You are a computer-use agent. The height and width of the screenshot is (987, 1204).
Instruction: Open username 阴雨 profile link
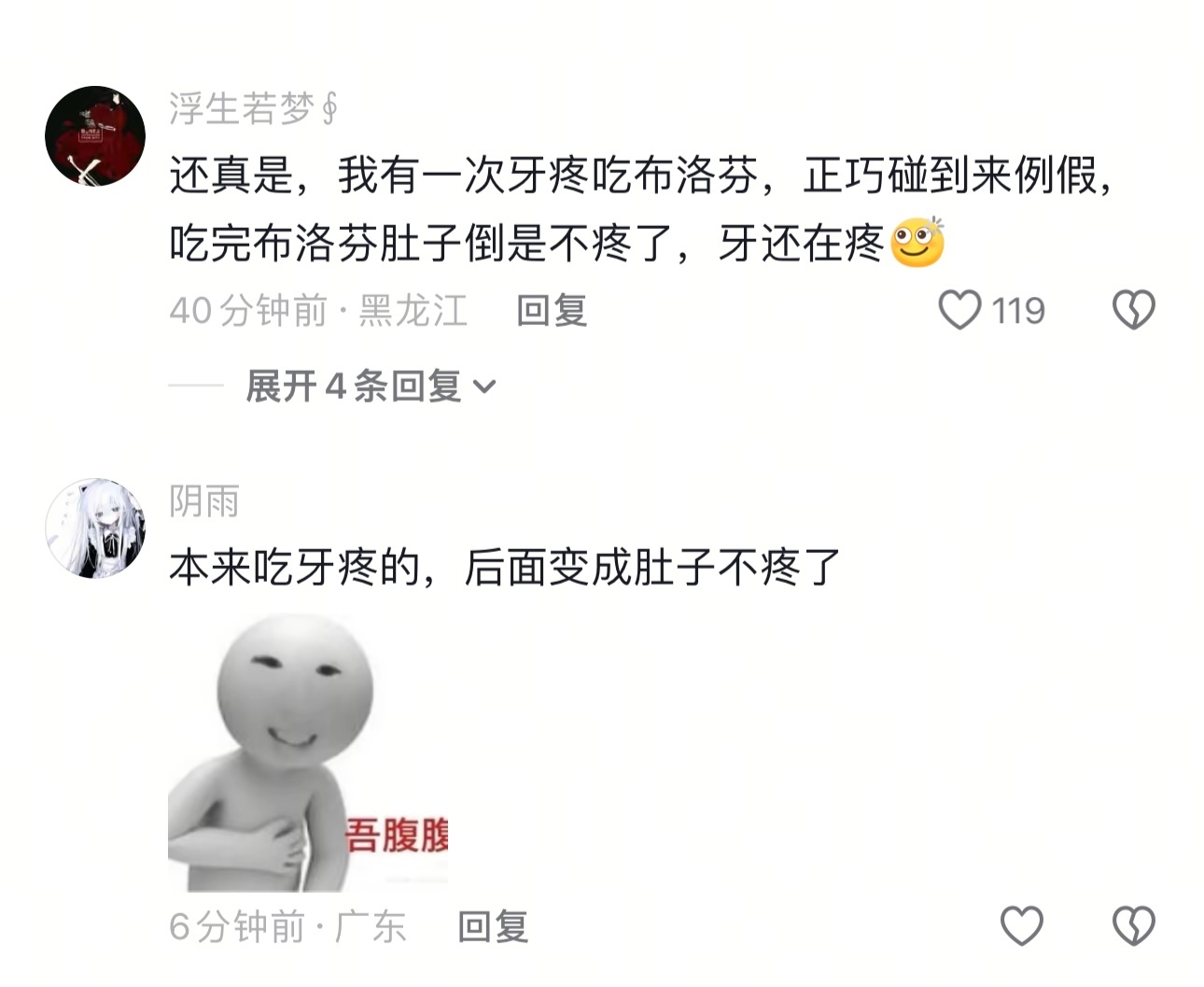[204, 501]
